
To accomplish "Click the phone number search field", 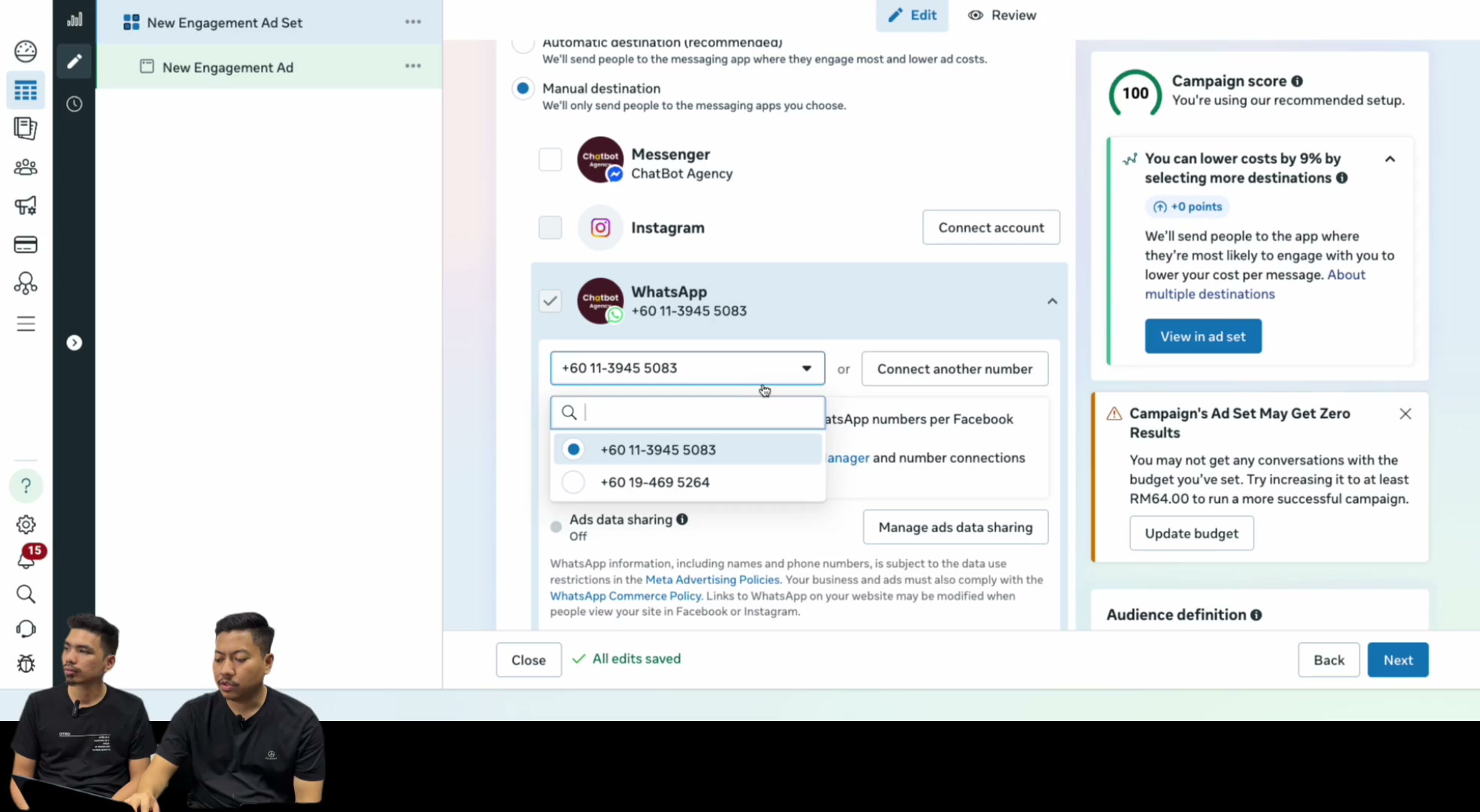I will 687,412.
